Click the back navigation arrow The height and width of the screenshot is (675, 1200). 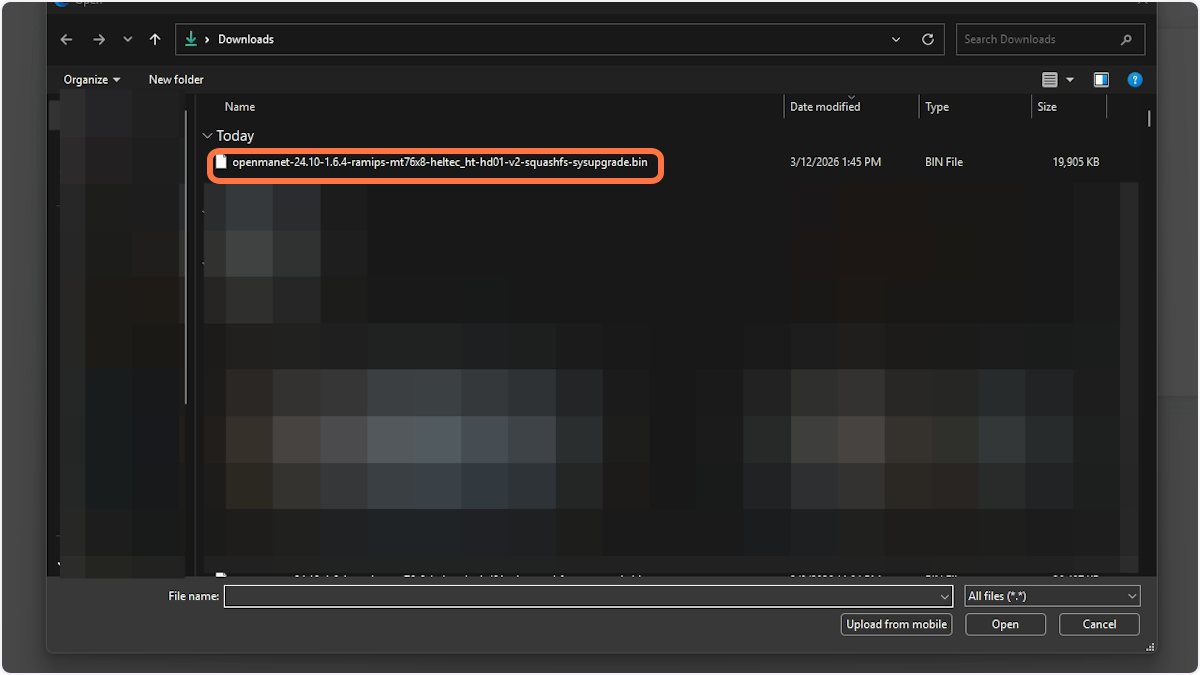click(66, 39)
